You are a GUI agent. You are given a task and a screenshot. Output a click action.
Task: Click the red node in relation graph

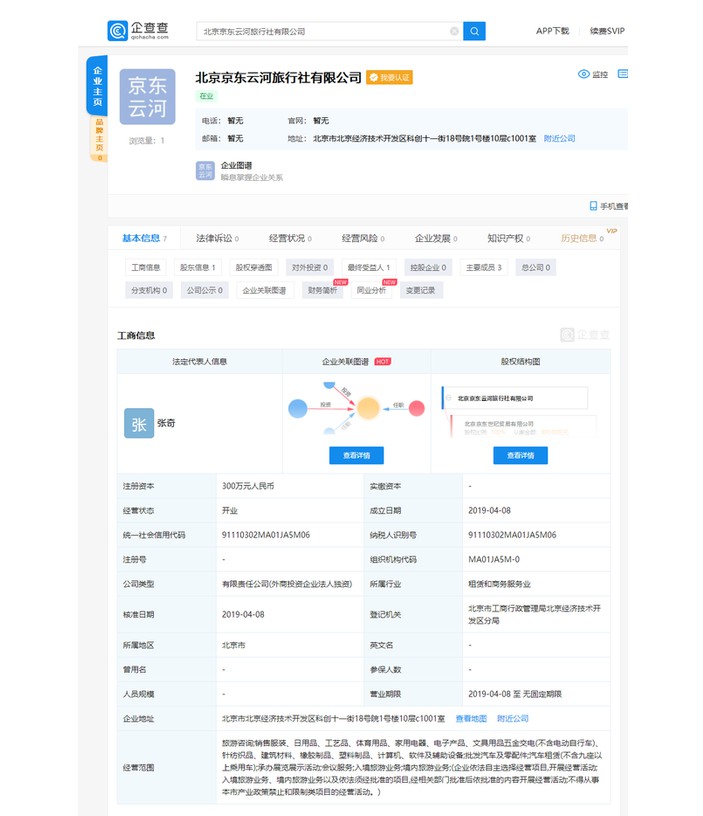coord(416,409)
